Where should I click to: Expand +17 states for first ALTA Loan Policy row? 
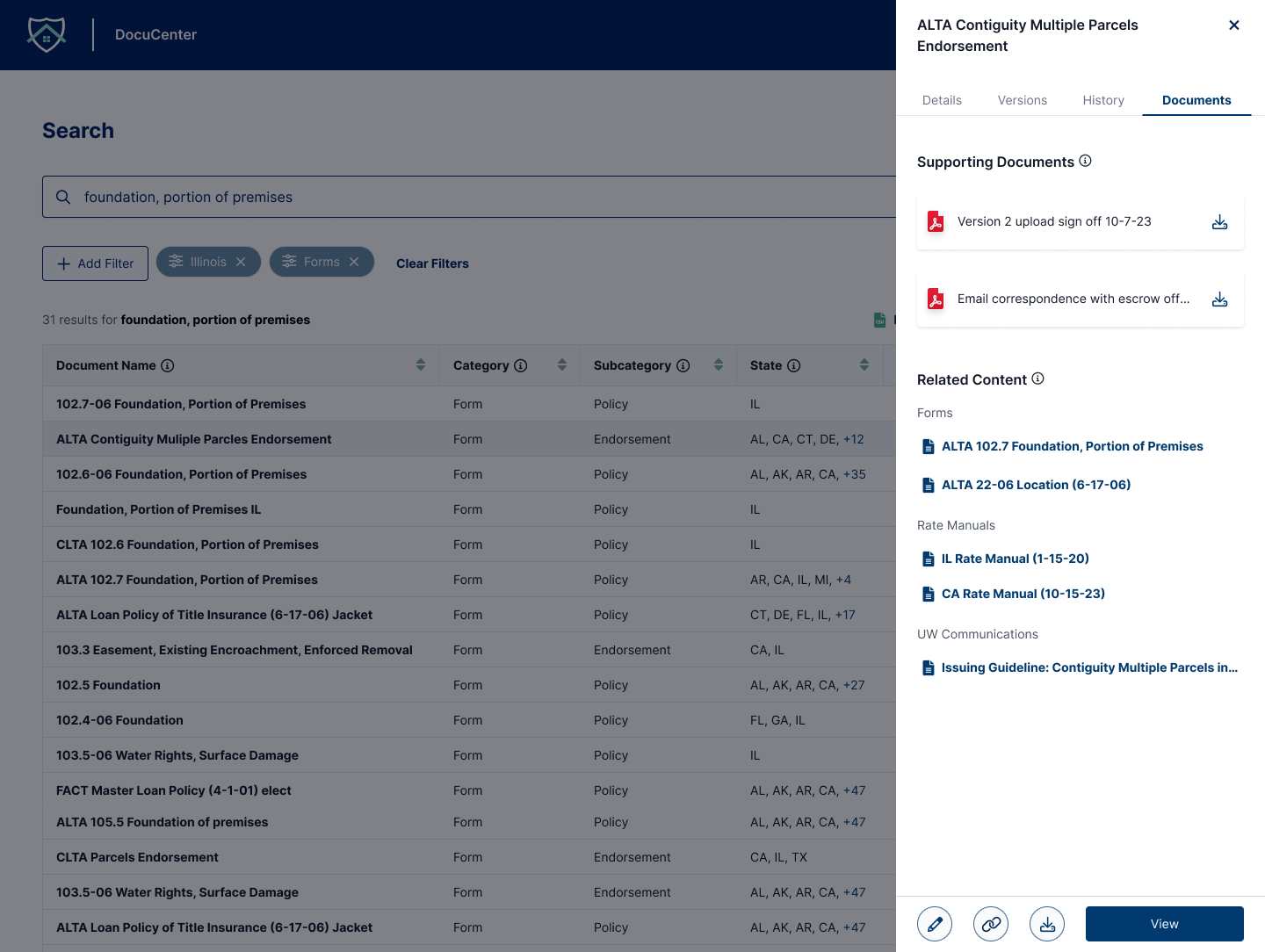[845, 615]
